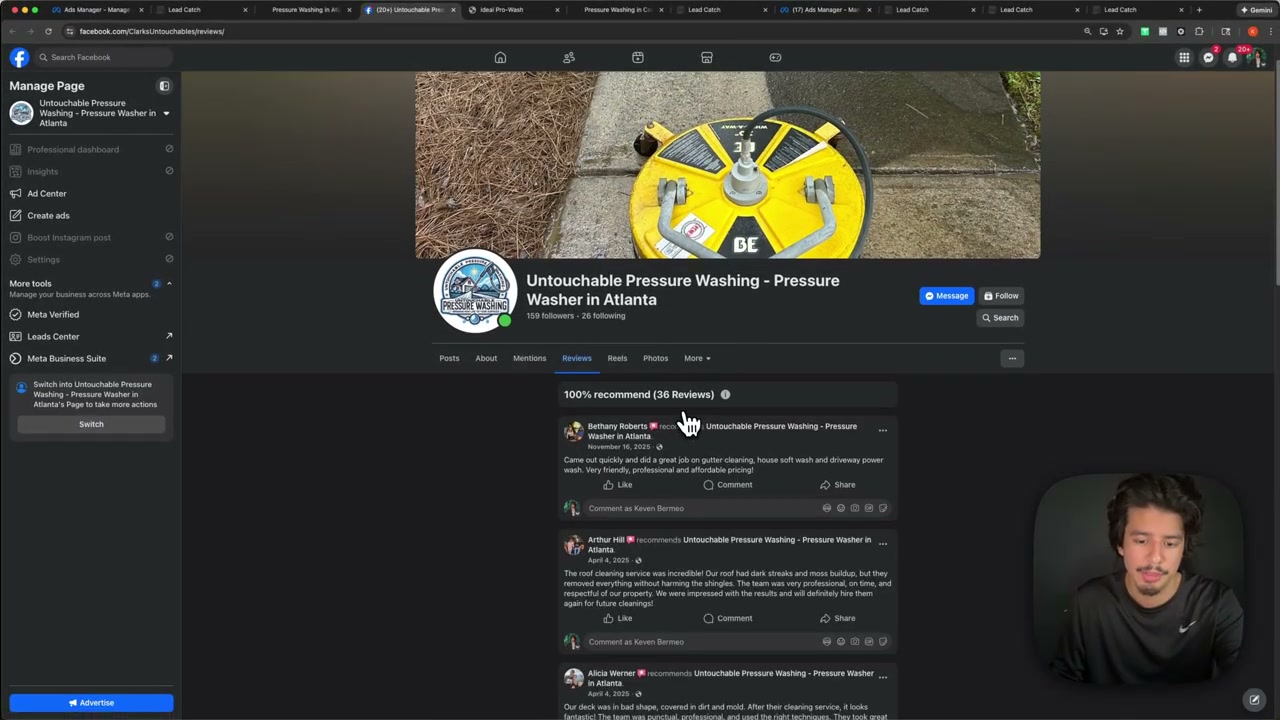Click the Ad Center sidebar icon
Image resolution: width=1280 pixels, height=720 pixels.
(16, 193)
